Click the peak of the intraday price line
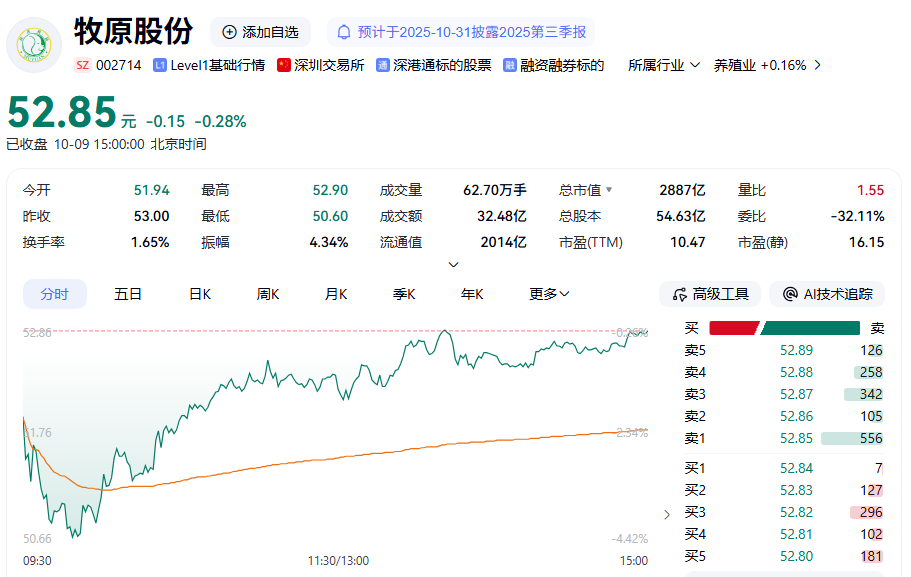This screenshot has height=577, width=911. [x=445, y=331]
